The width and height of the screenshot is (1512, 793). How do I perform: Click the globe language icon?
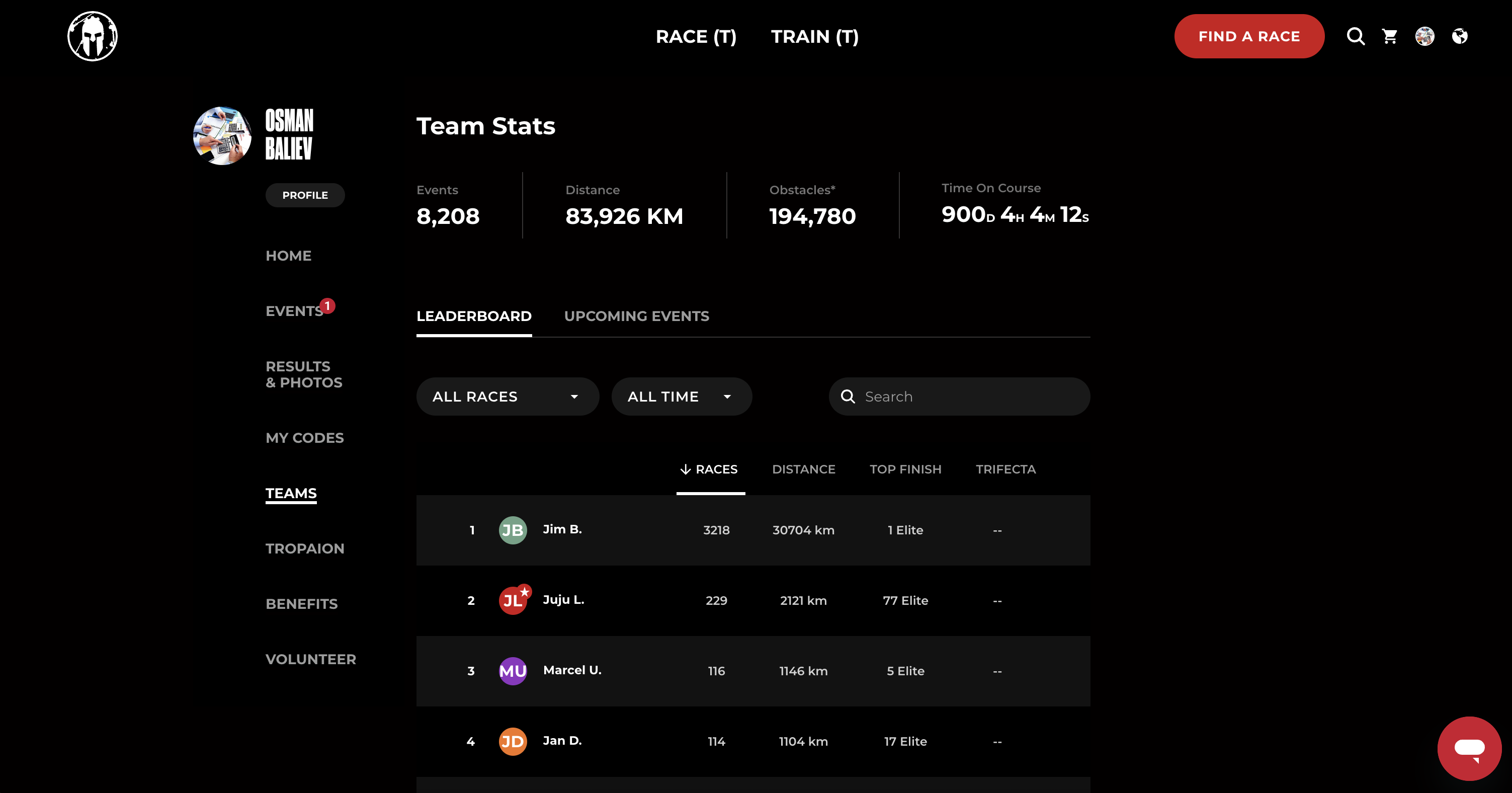pos(1460,36)
